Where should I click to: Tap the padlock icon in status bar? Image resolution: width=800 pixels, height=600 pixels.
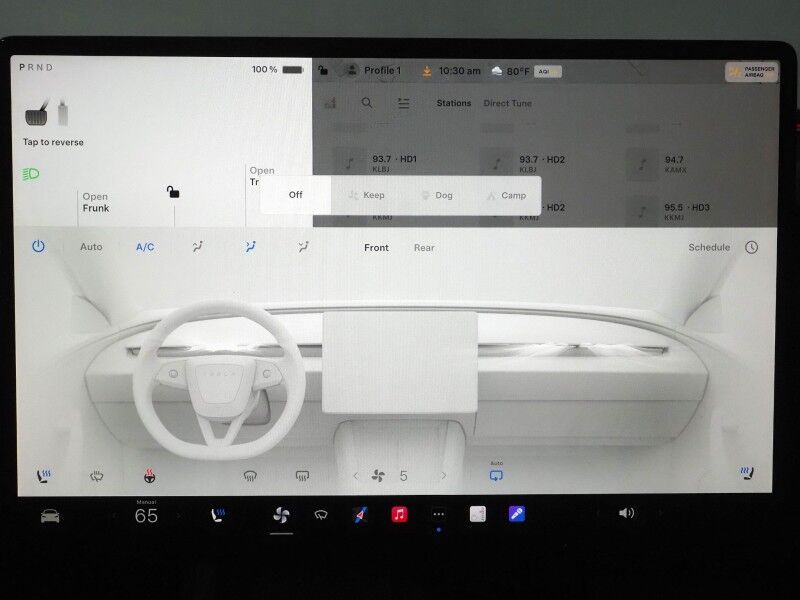(x=323, y=70)
